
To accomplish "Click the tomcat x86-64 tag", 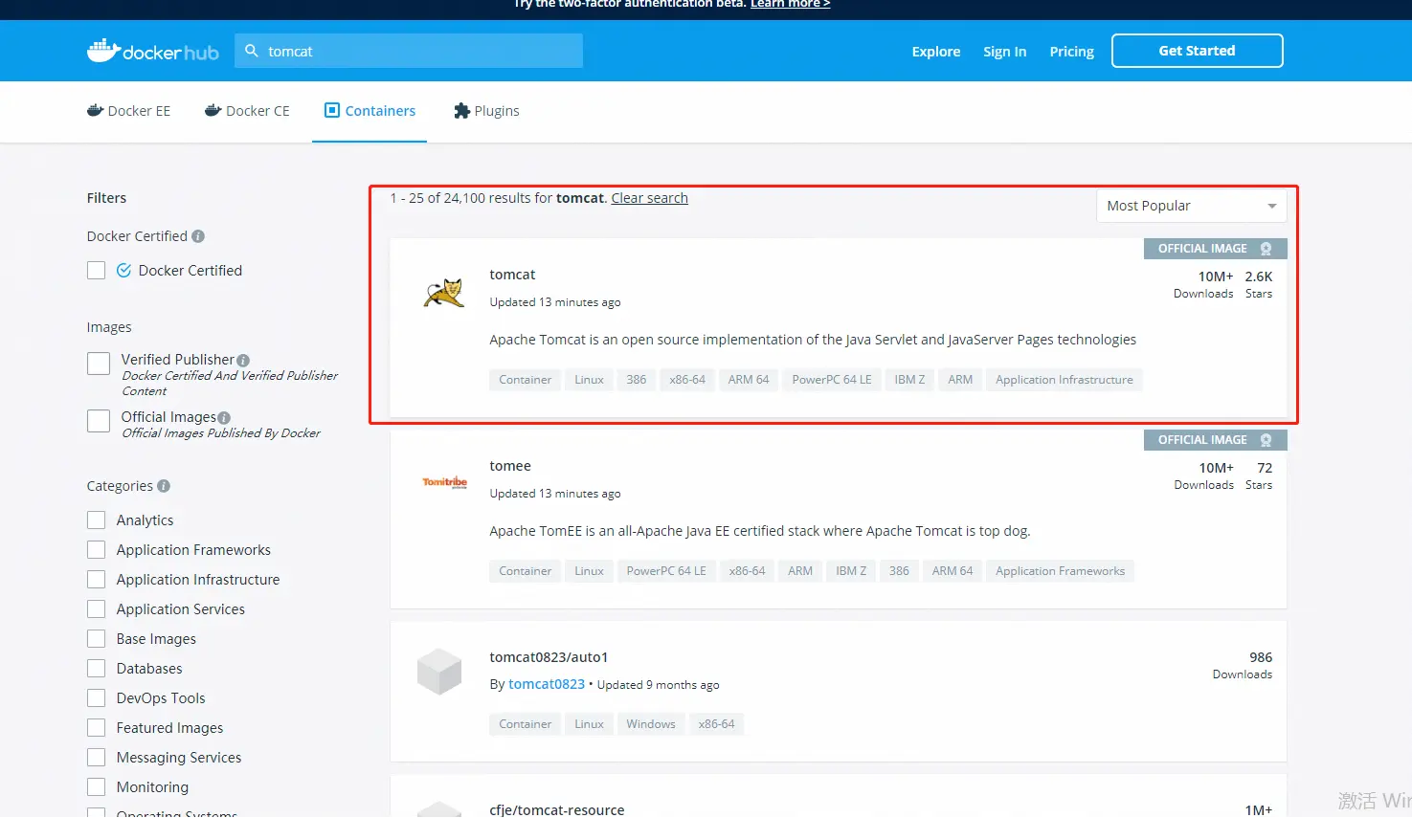I will pos(687,380).
